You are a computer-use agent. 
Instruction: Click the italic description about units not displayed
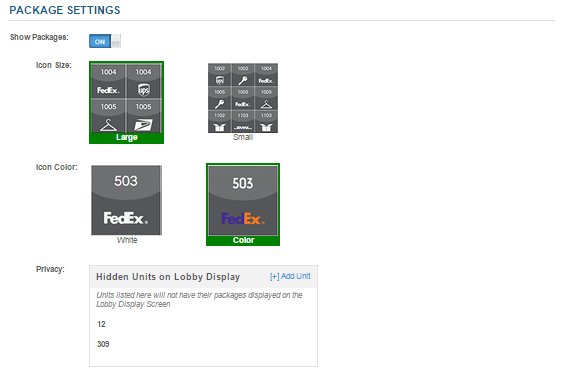(199, 300)
